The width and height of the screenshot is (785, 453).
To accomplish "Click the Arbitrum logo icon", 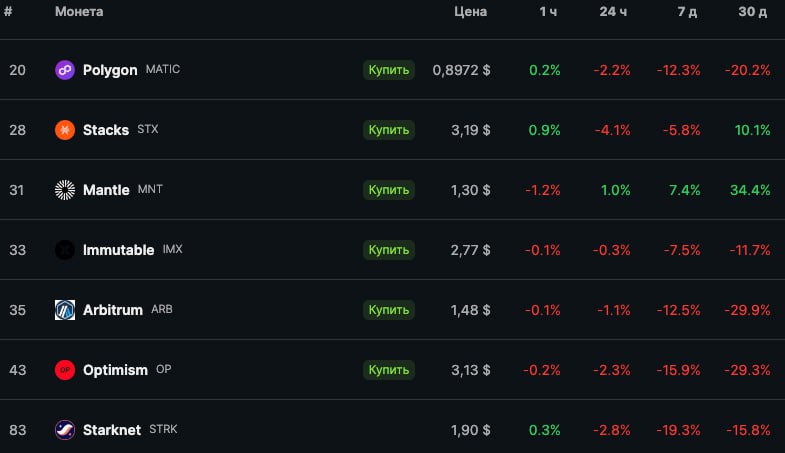I will pyautogui.click(x=65, y=310).
